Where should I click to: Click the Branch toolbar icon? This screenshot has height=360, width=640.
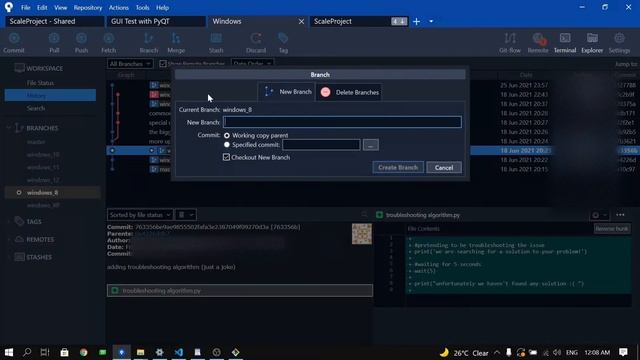(x=149, y=42)
